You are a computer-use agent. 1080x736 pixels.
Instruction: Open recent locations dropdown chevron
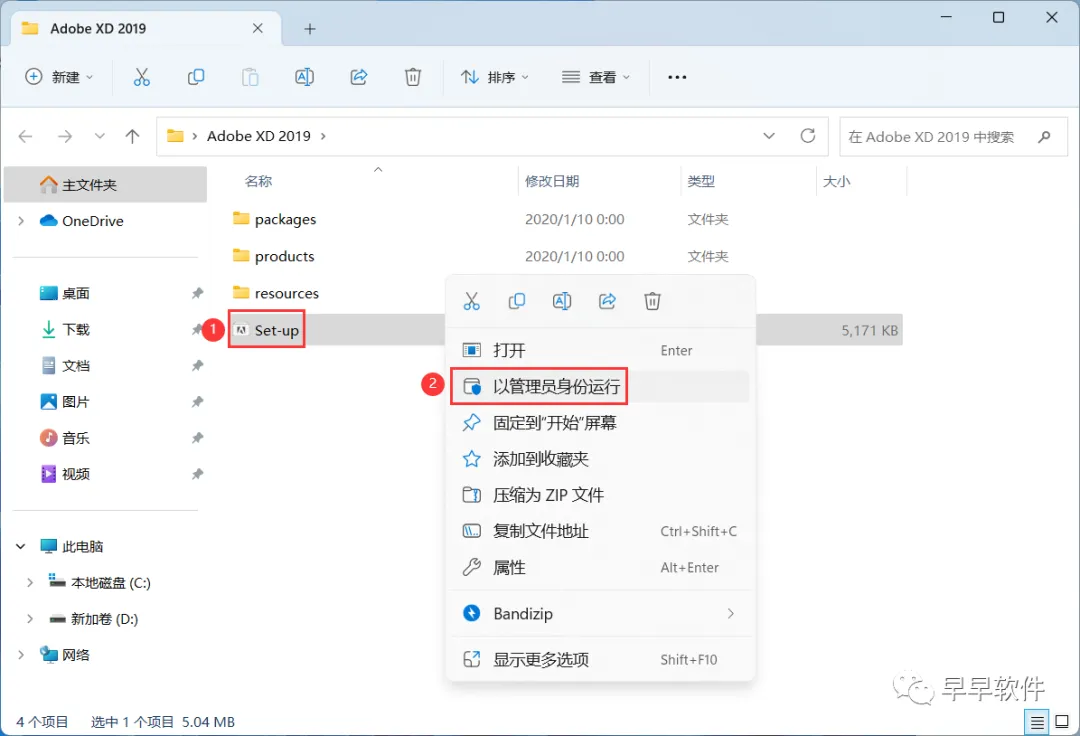pos(100,136)
